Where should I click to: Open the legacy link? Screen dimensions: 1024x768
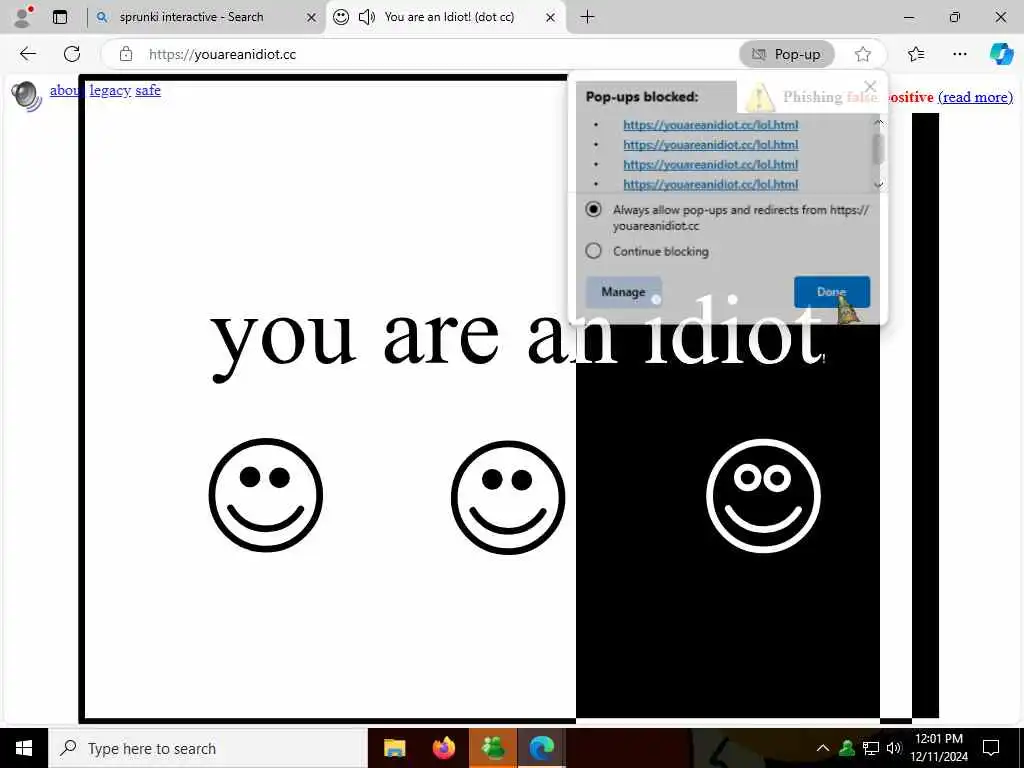(110, 90)
